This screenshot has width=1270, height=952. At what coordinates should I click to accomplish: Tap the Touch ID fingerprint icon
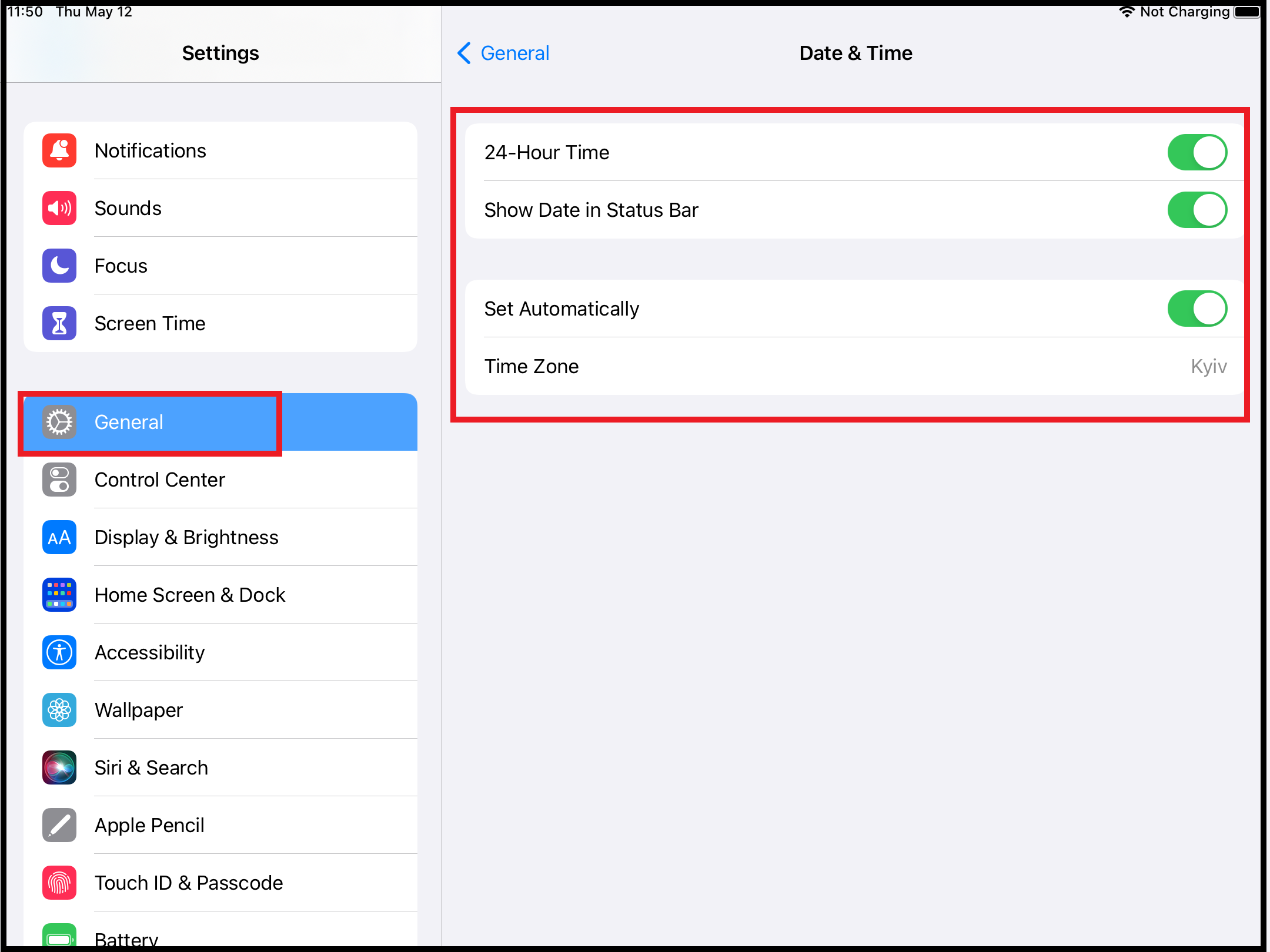59,883
